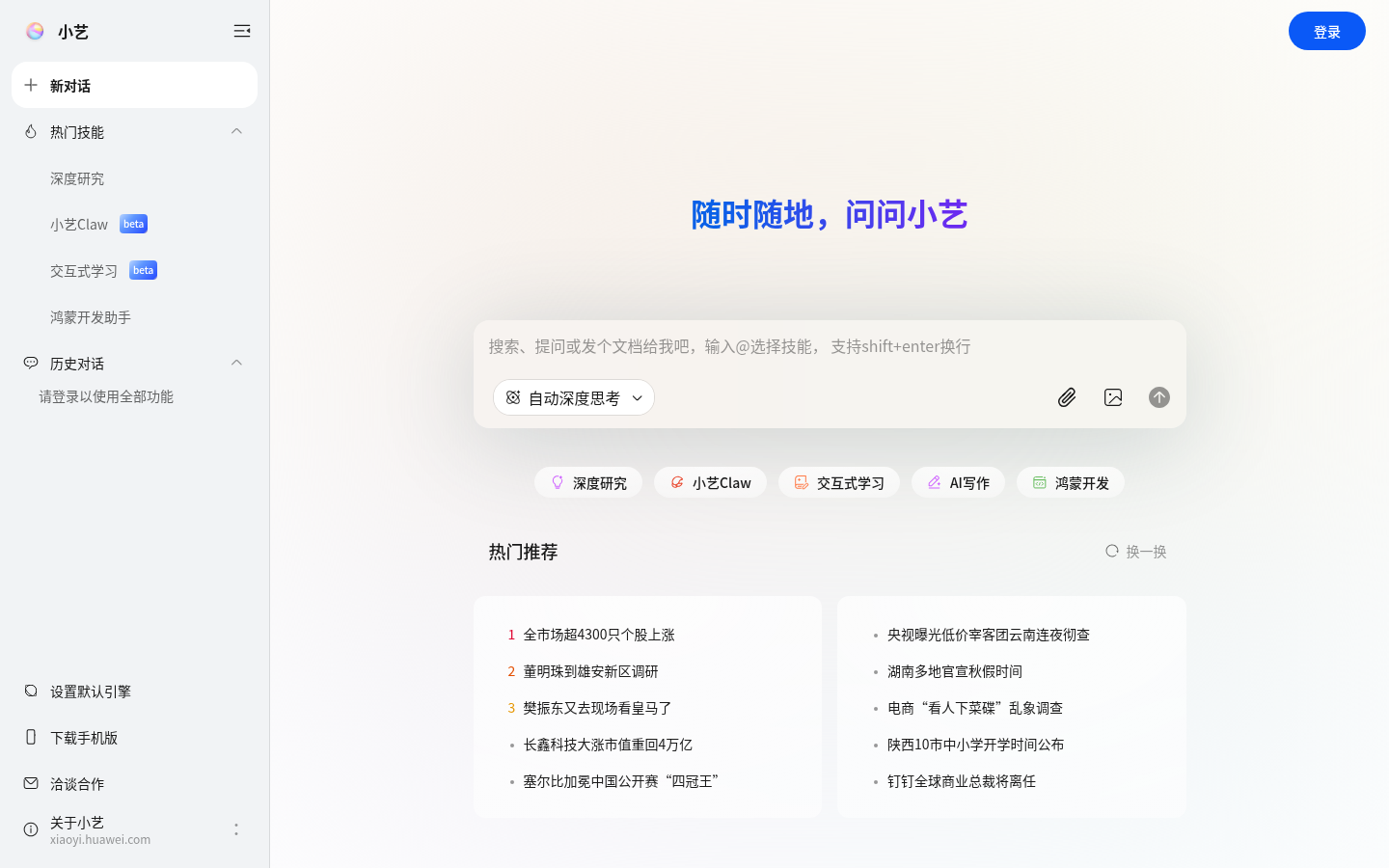This screenshot has height=868, width=1389.
Task: Focus the chat prompt input field
Action: pos(830,346)
